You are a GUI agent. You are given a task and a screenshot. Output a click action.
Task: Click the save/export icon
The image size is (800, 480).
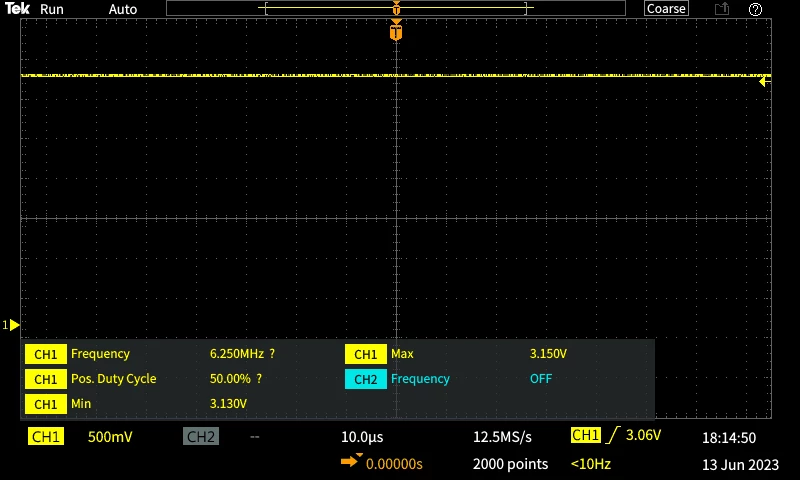coord(721,9)
